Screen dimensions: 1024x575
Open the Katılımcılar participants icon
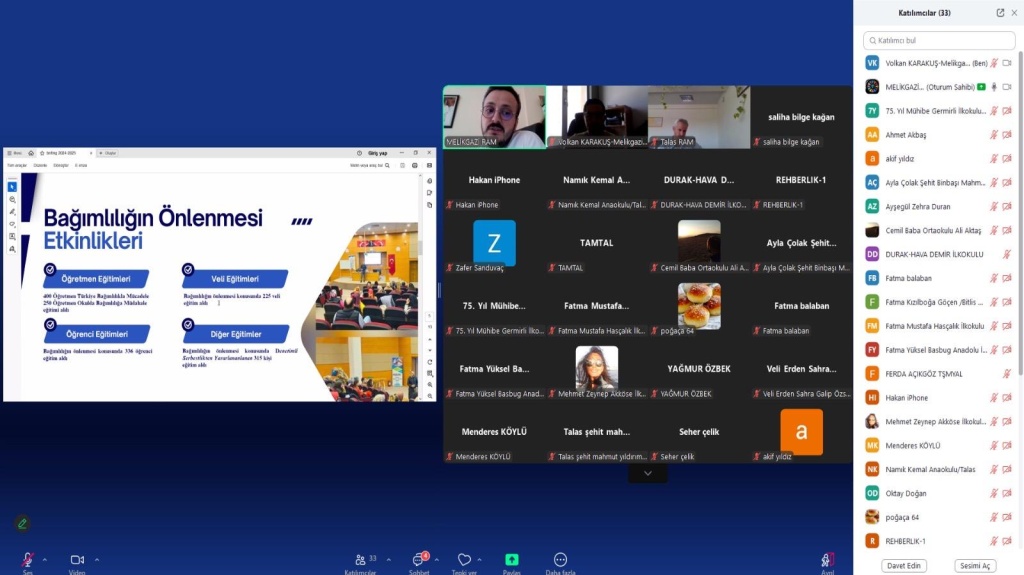[x=360, y=559]
